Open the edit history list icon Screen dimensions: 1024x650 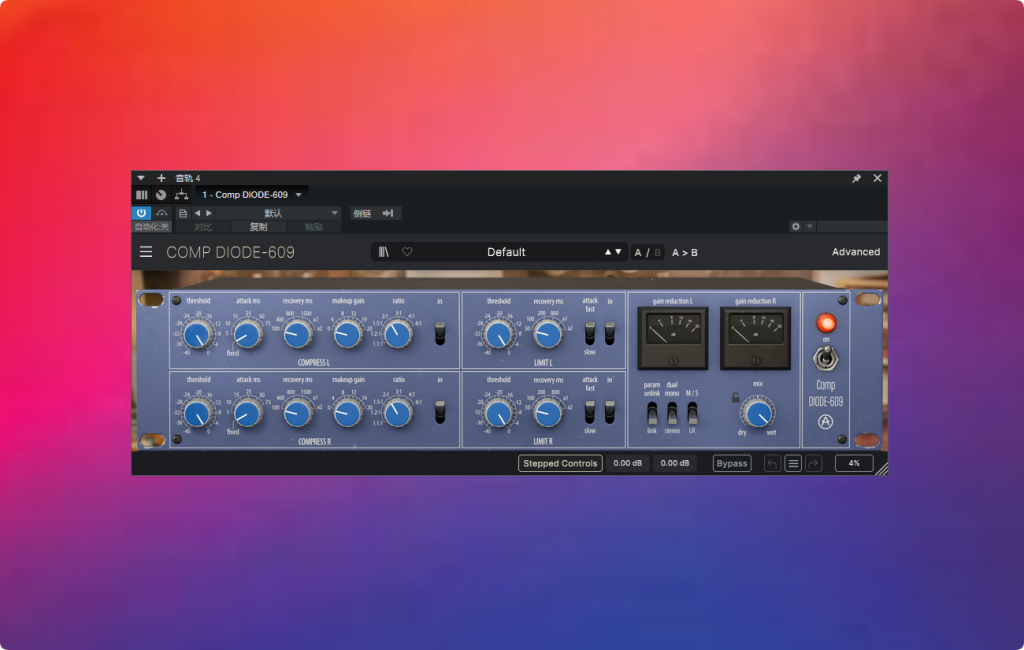(793, 463)
